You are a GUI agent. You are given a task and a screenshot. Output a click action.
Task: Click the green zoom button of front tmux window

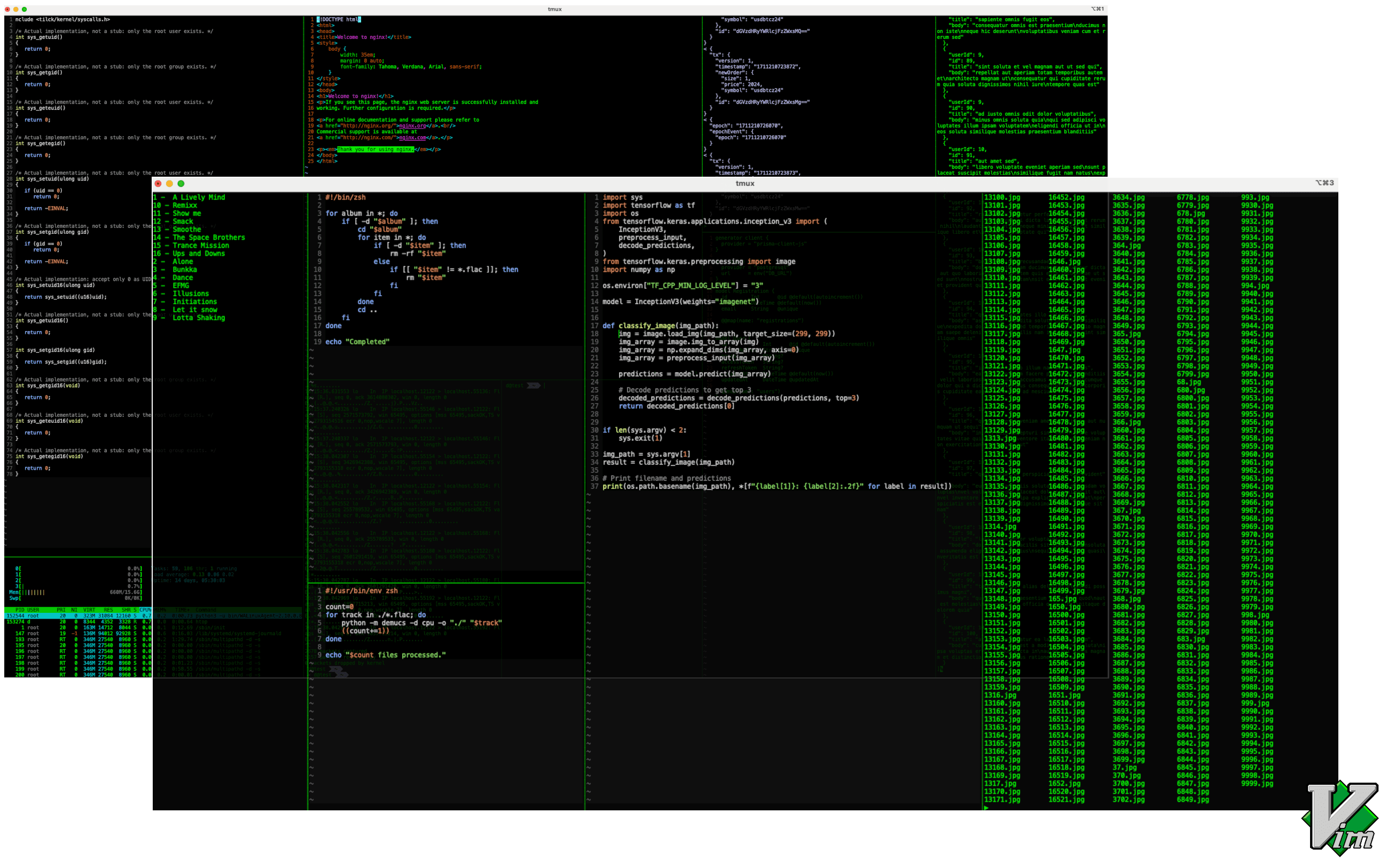click(x=181, y=183)
